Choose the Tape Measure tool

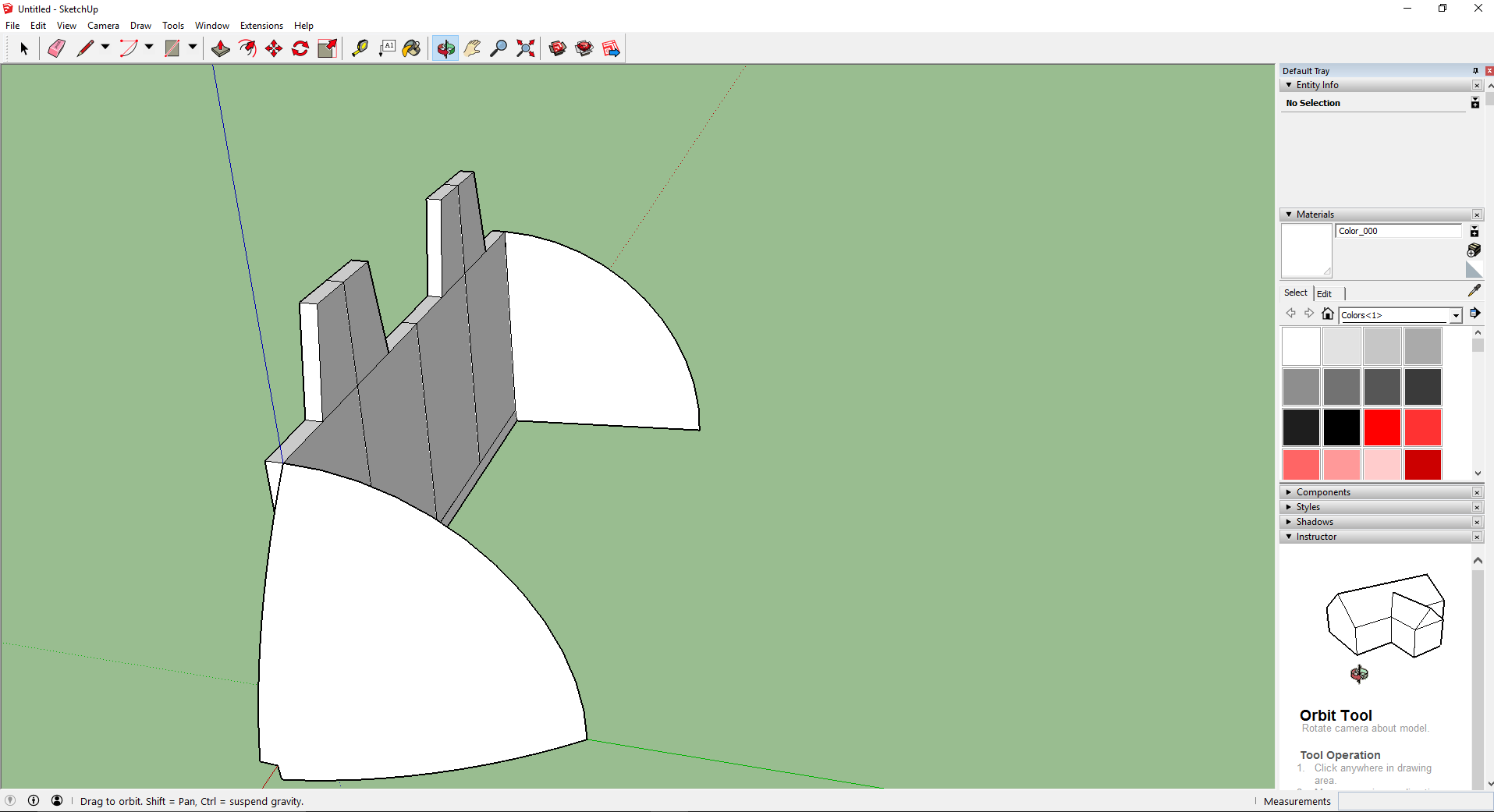tap(360, 48)
